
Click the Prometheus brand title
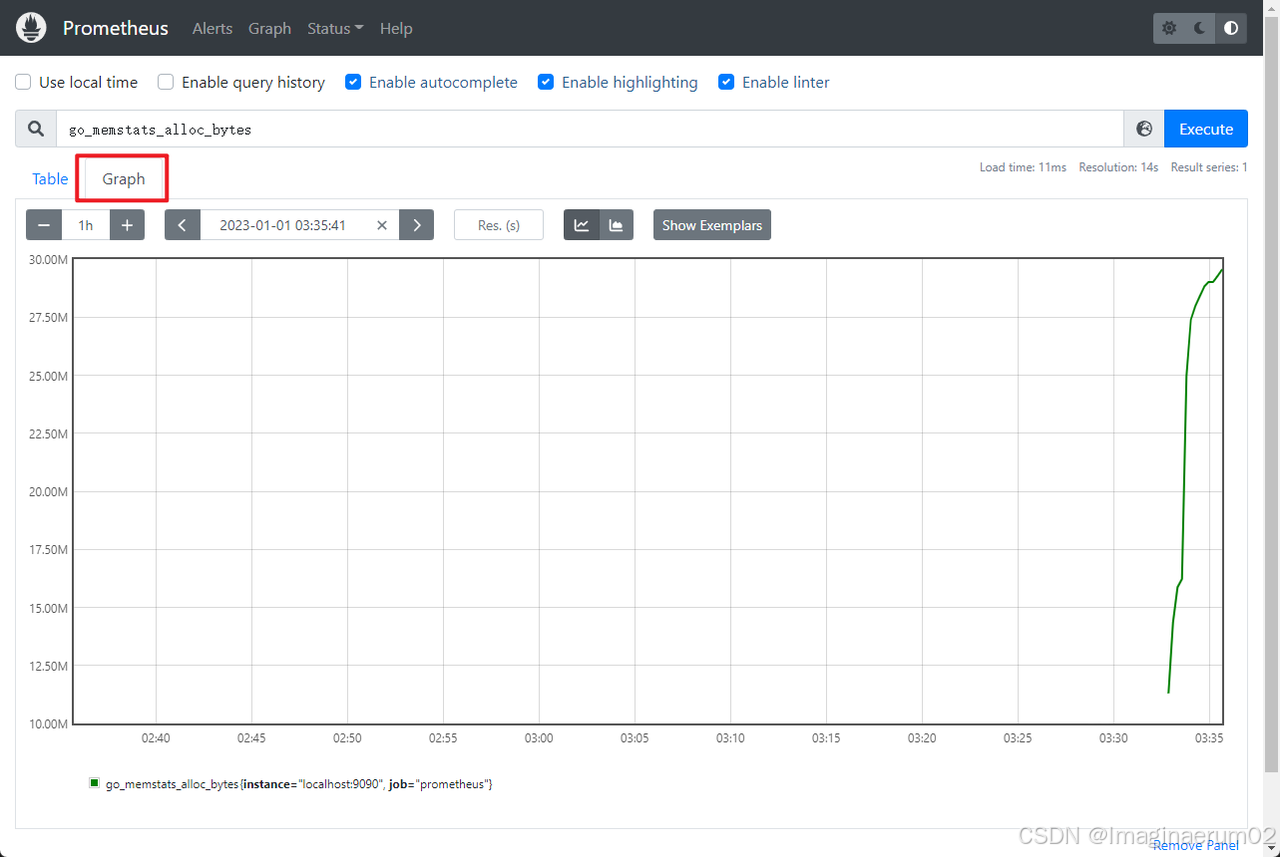(x=116, y=28)
